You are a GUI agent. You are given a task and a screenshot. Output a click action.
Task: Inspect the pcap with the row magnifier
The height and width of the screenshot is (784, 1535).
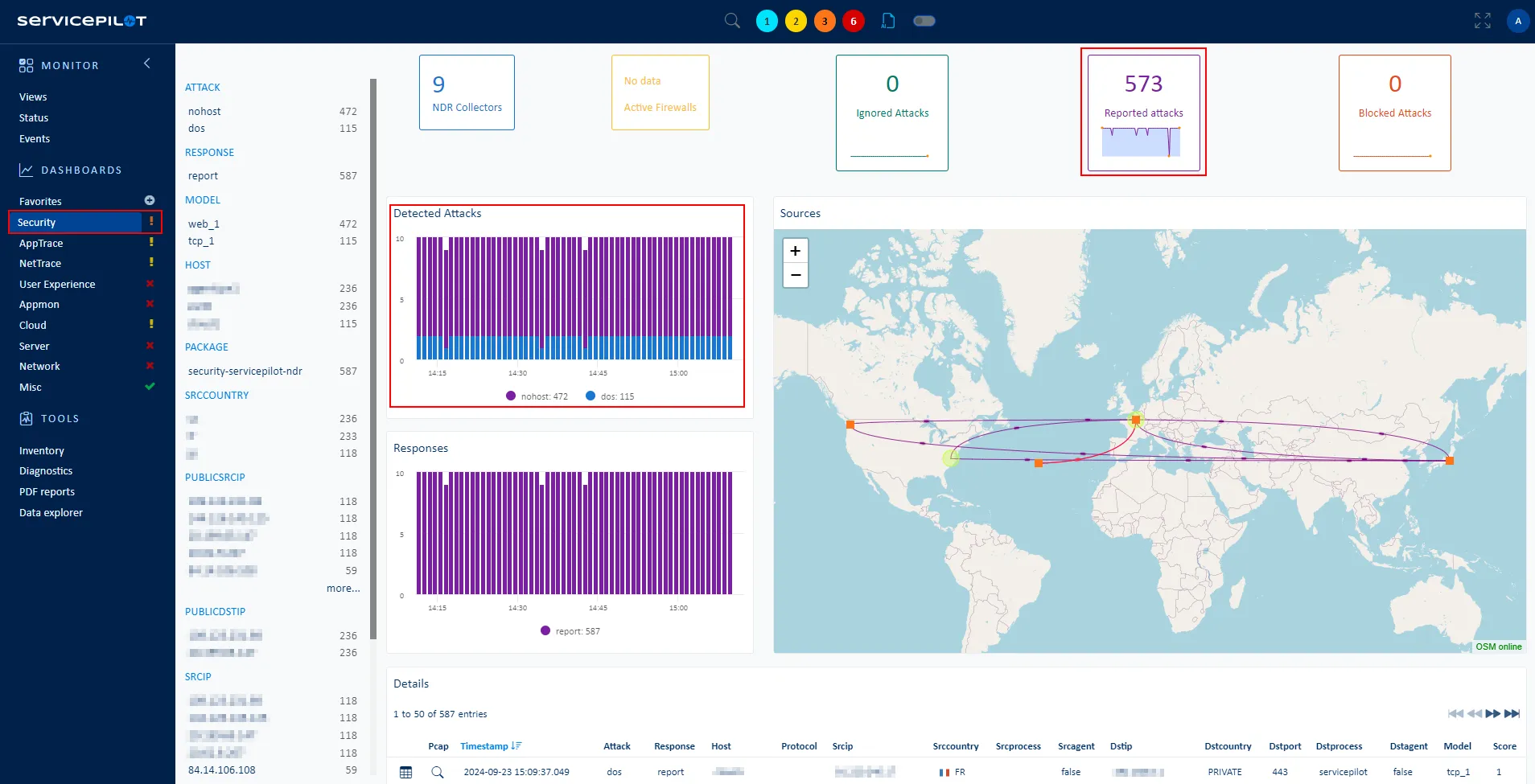[438, 772]
